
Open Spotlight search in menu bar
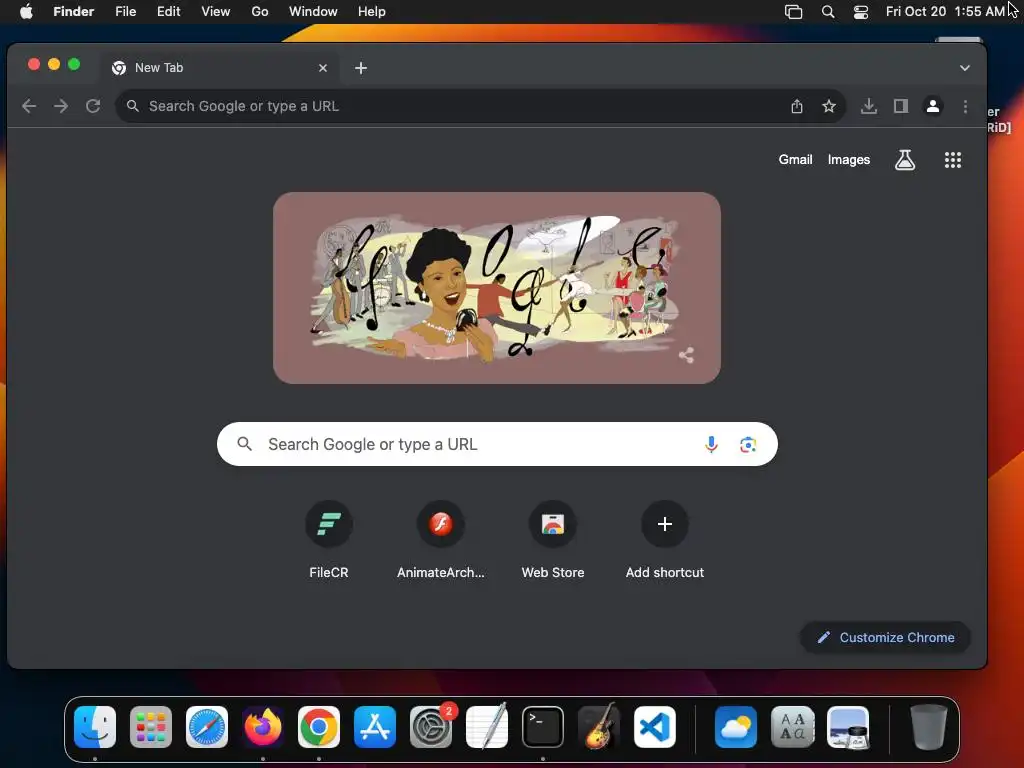(x=827, y=12)
